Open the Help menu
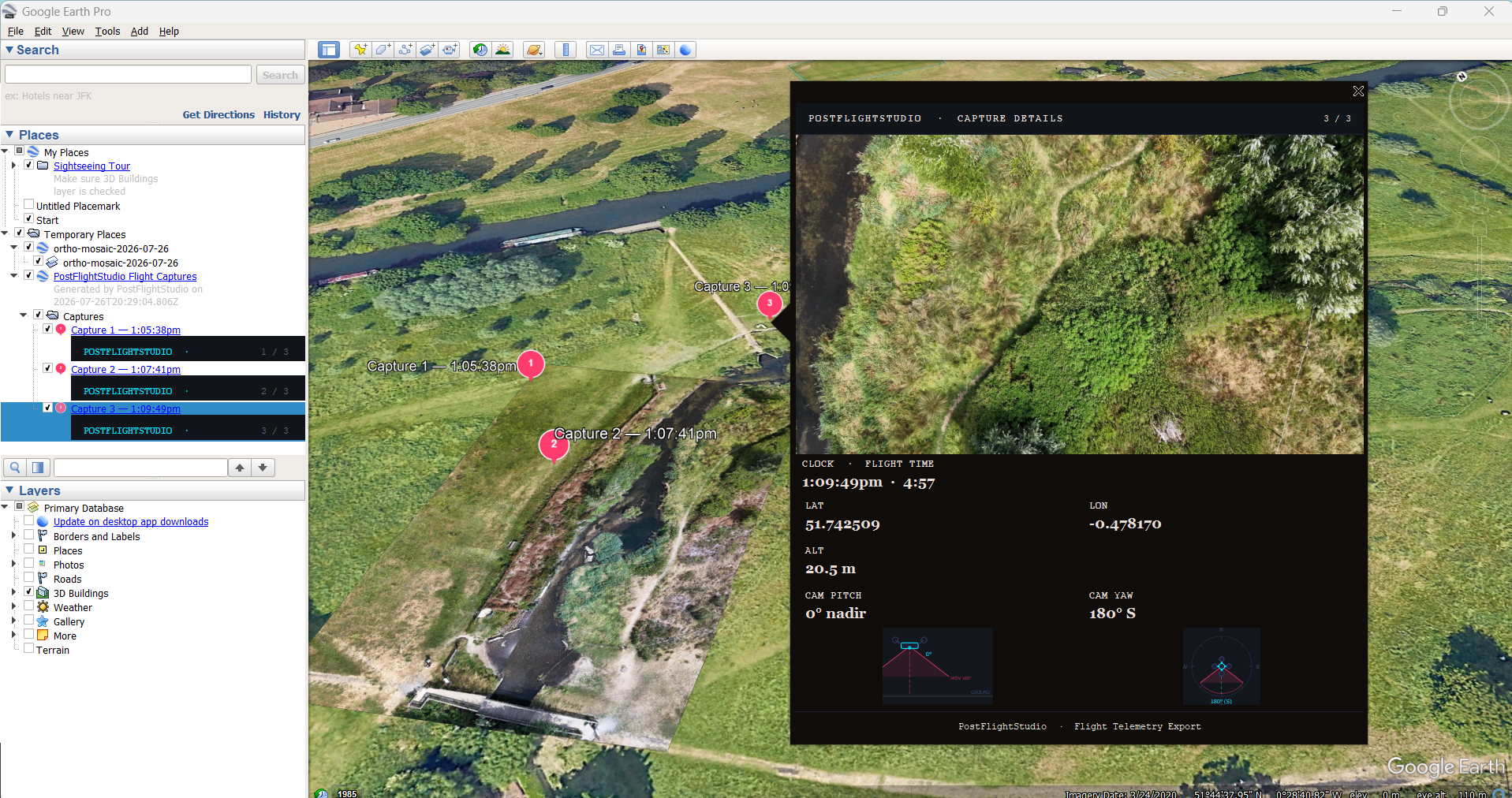Image resolution: width=1512 pixels, height=798 pixels. click(x=169, y=31)
